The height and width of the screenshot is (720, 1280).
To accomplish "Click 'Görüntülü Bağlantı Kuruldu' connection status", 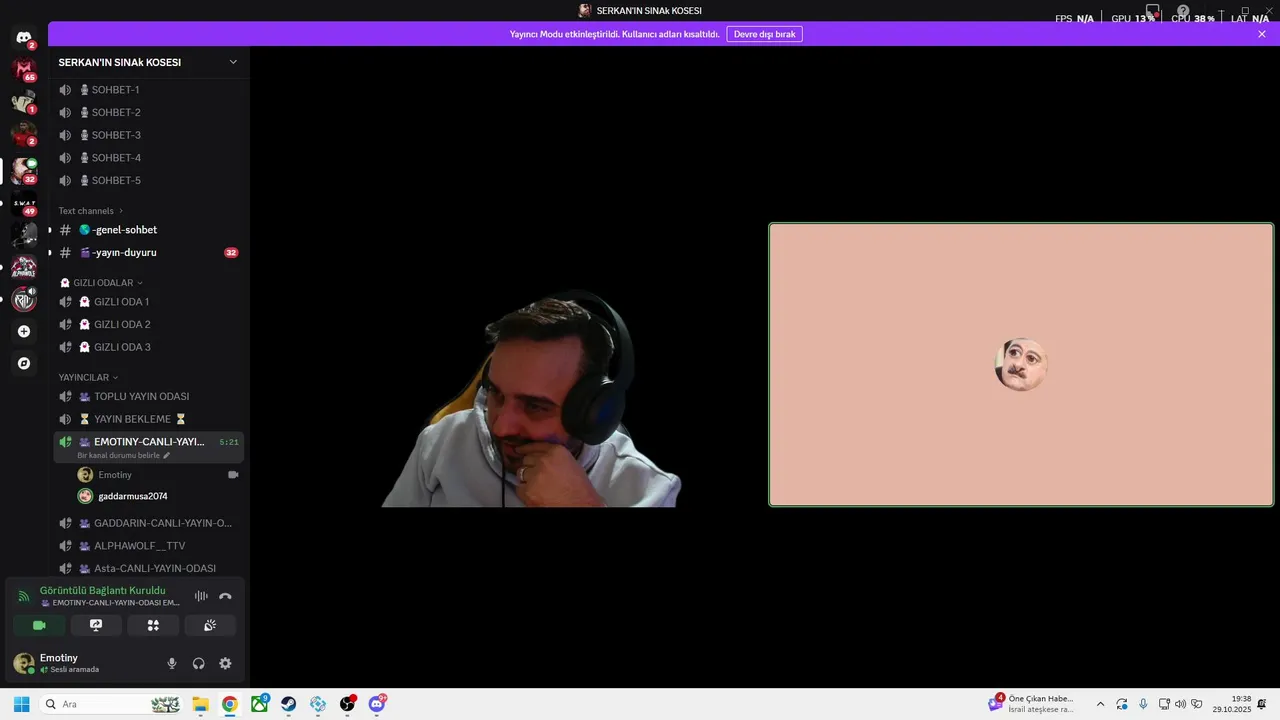I will coord(103,590).
